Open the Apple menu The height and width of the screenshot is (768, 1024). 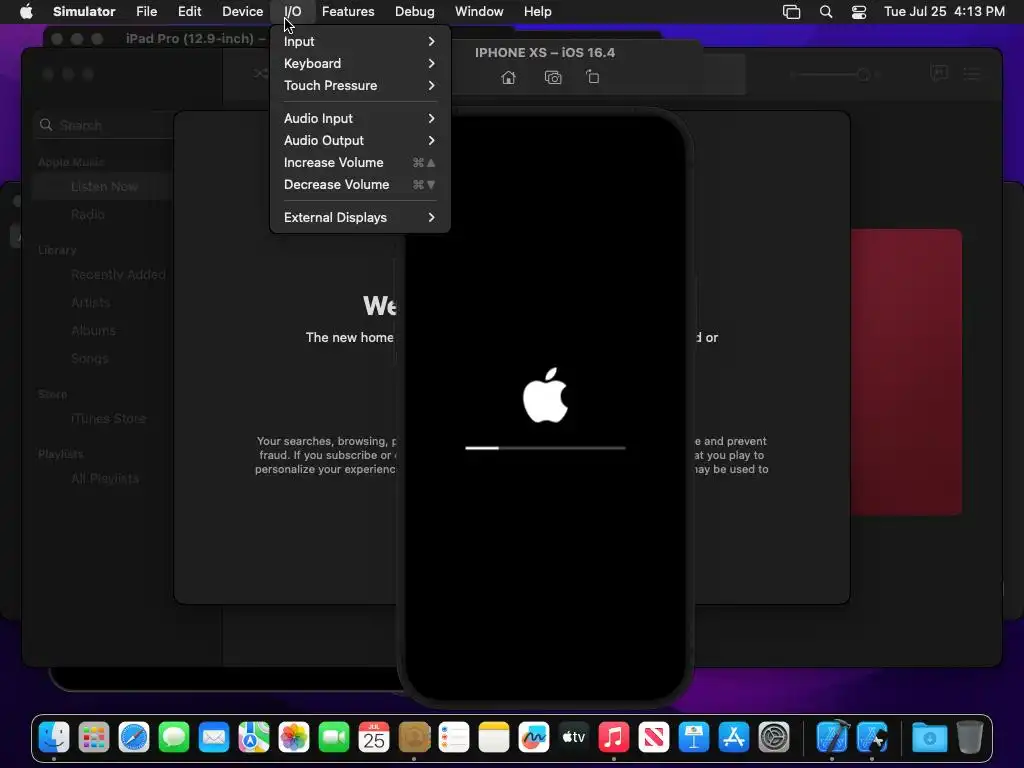click(26, 11)
